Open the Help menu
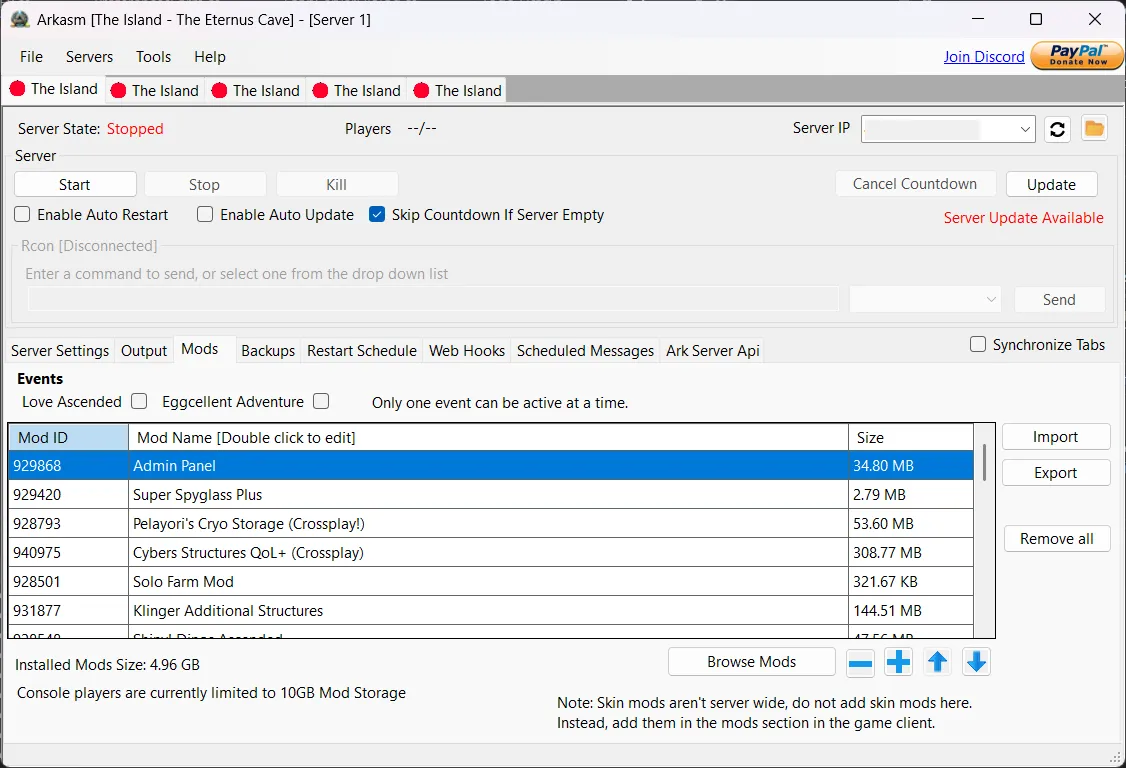Image resolution: width=1126 pixels, height=768 pixels. tap(210, 57)
